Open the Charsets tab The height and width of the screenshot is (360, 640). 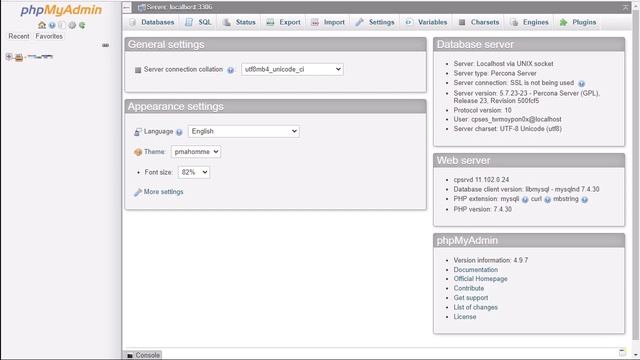[479, 22]
